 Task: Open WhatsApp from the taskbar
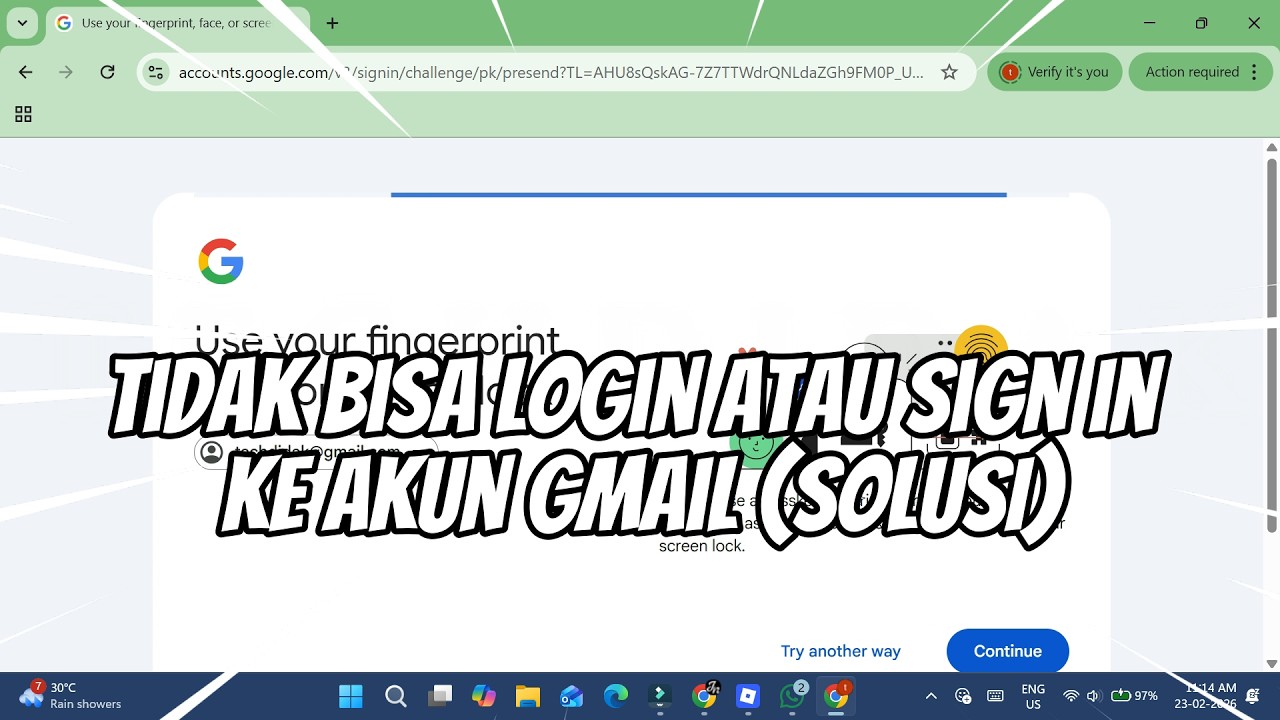pos(792,695)
